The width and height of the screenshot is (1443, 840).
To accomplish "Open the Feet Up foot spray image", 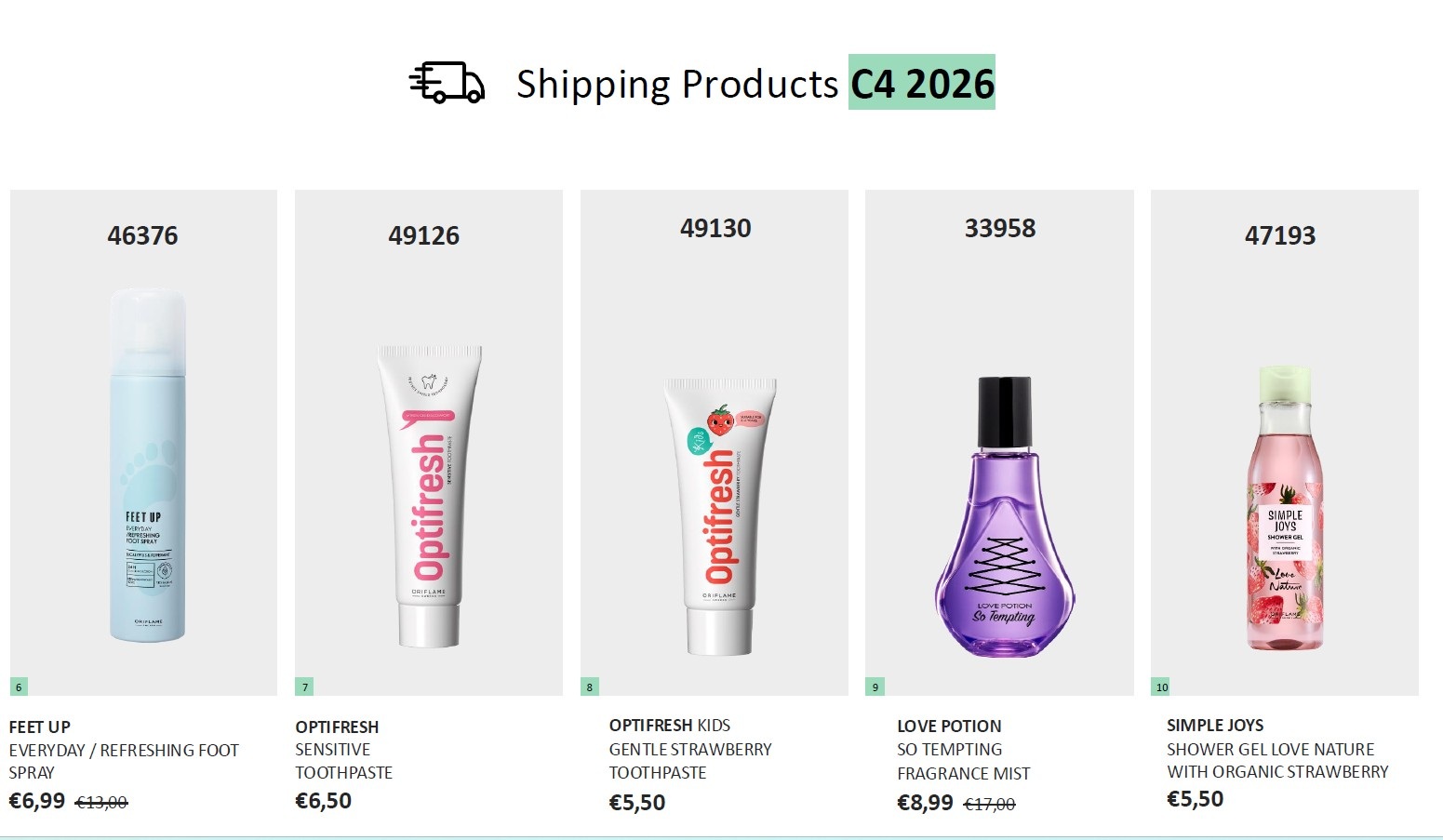I will (x=147, y=465).
